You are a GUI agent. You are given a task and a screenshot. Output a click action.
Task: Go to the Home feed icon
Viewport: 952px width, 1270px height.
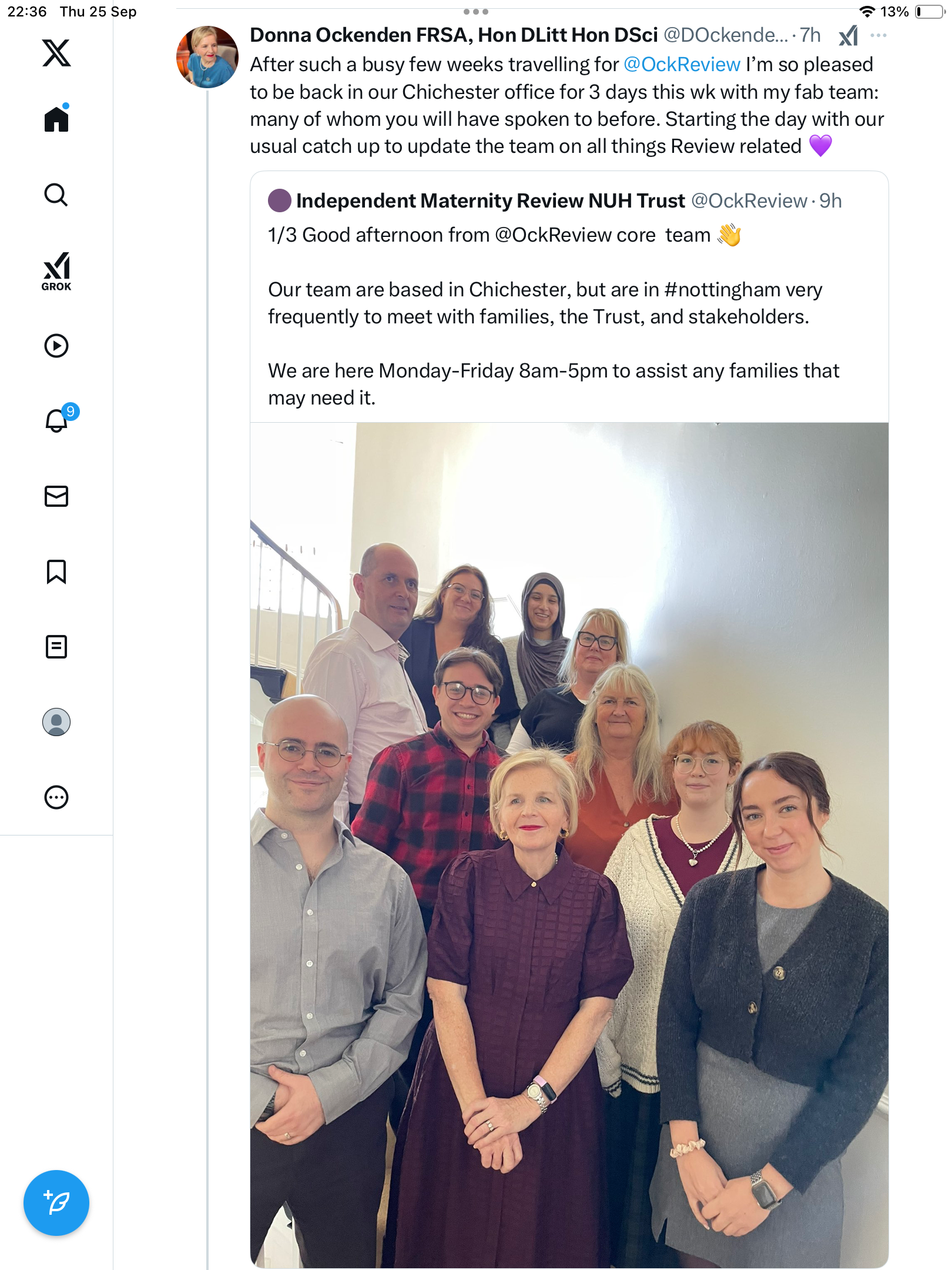click(x=56, y=118)
